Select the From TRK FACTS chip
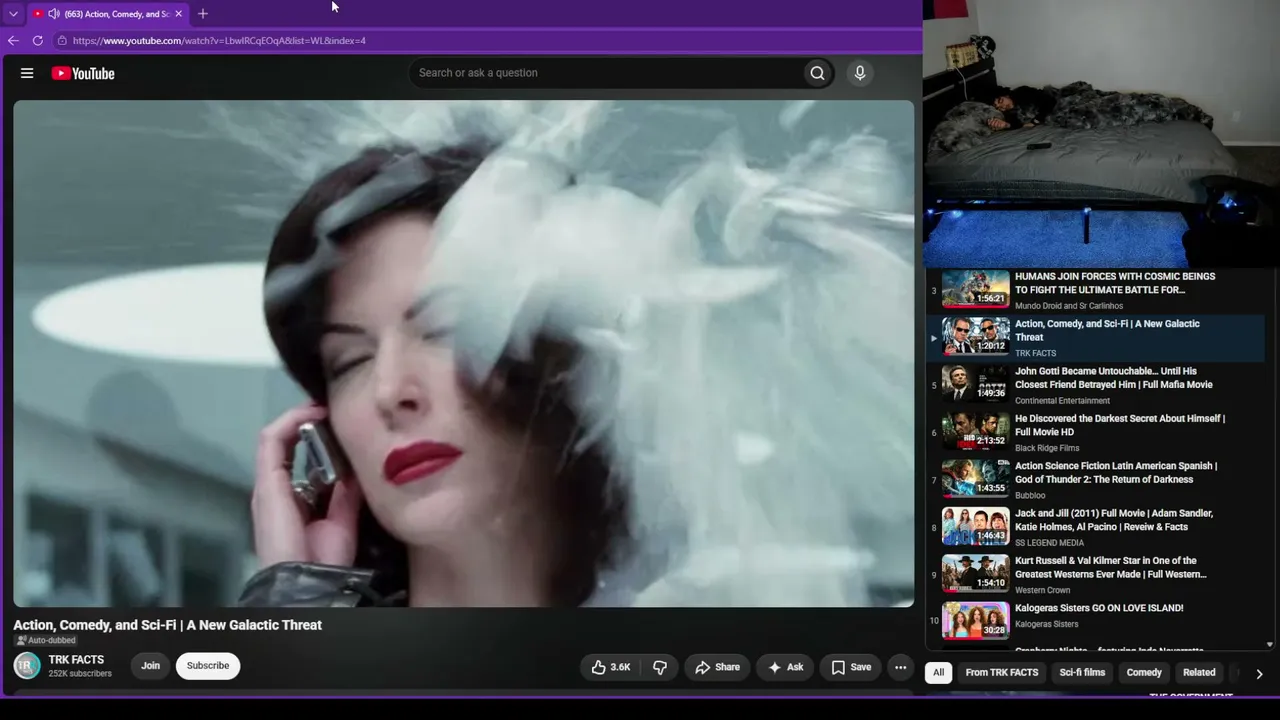 click(1002, 673)
